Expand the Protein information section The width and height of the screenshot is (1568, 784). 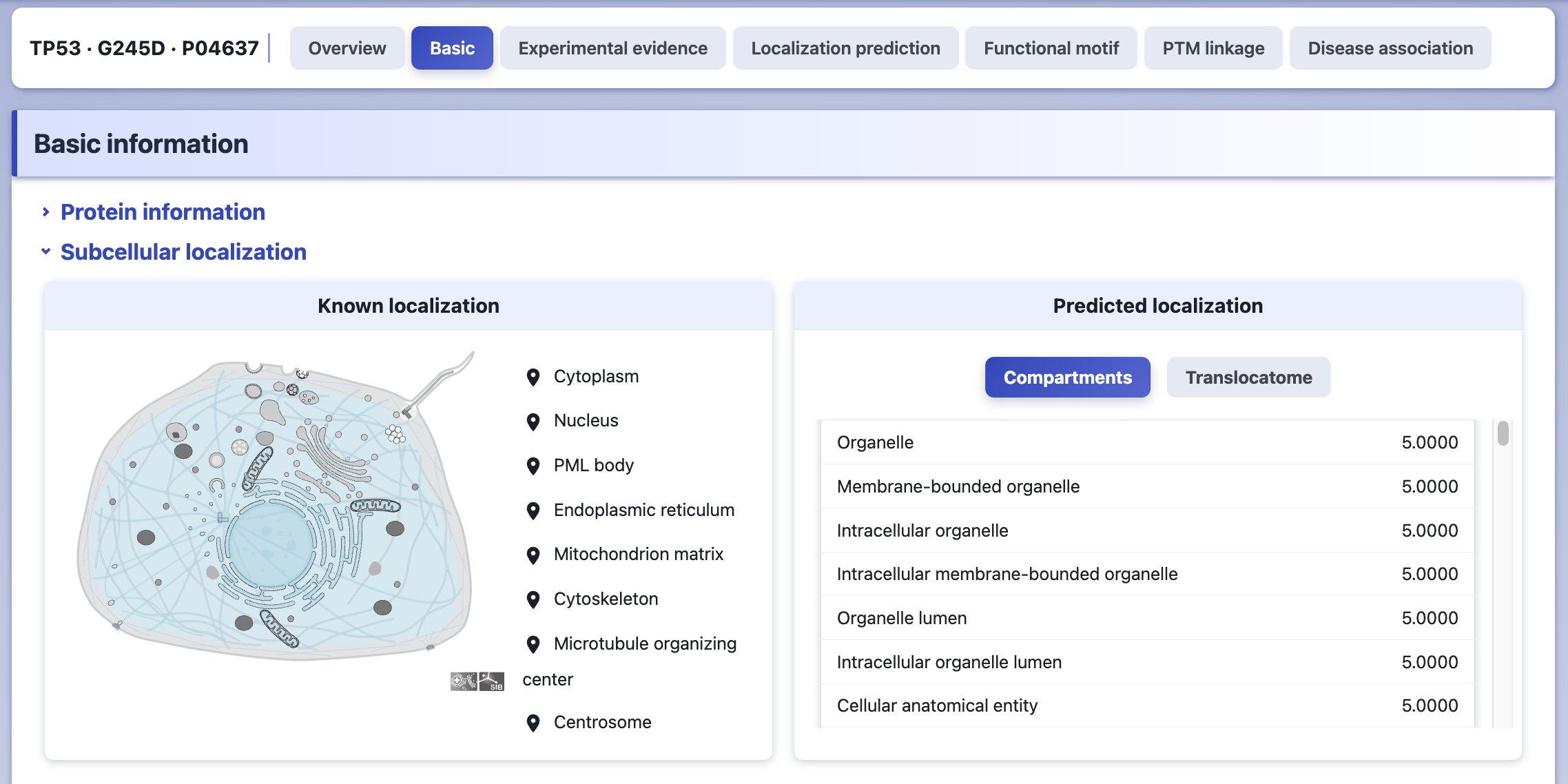pos(163,212)
